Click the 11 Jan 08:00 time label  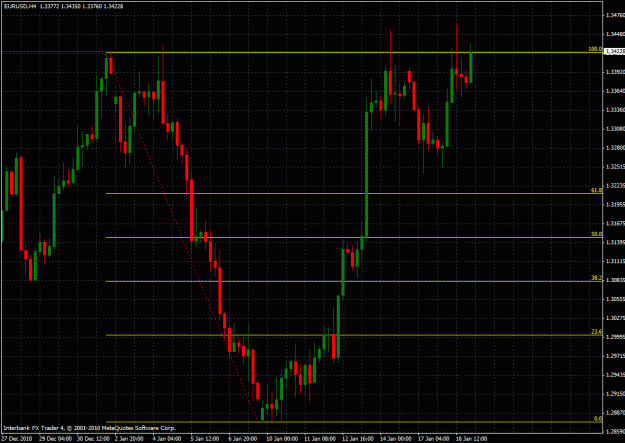320,439
